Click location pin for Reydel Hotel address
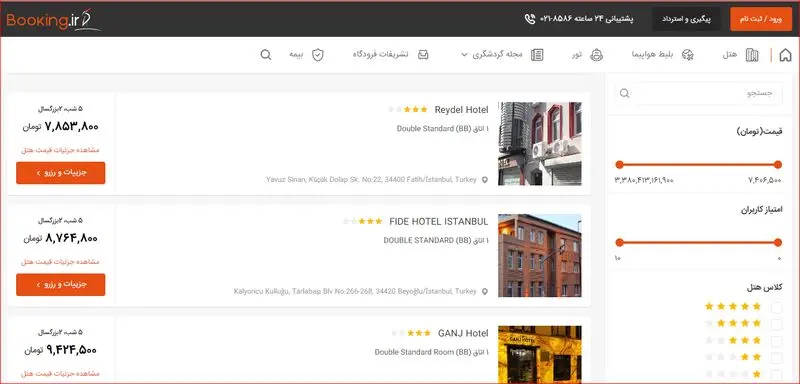 (485, 180)
